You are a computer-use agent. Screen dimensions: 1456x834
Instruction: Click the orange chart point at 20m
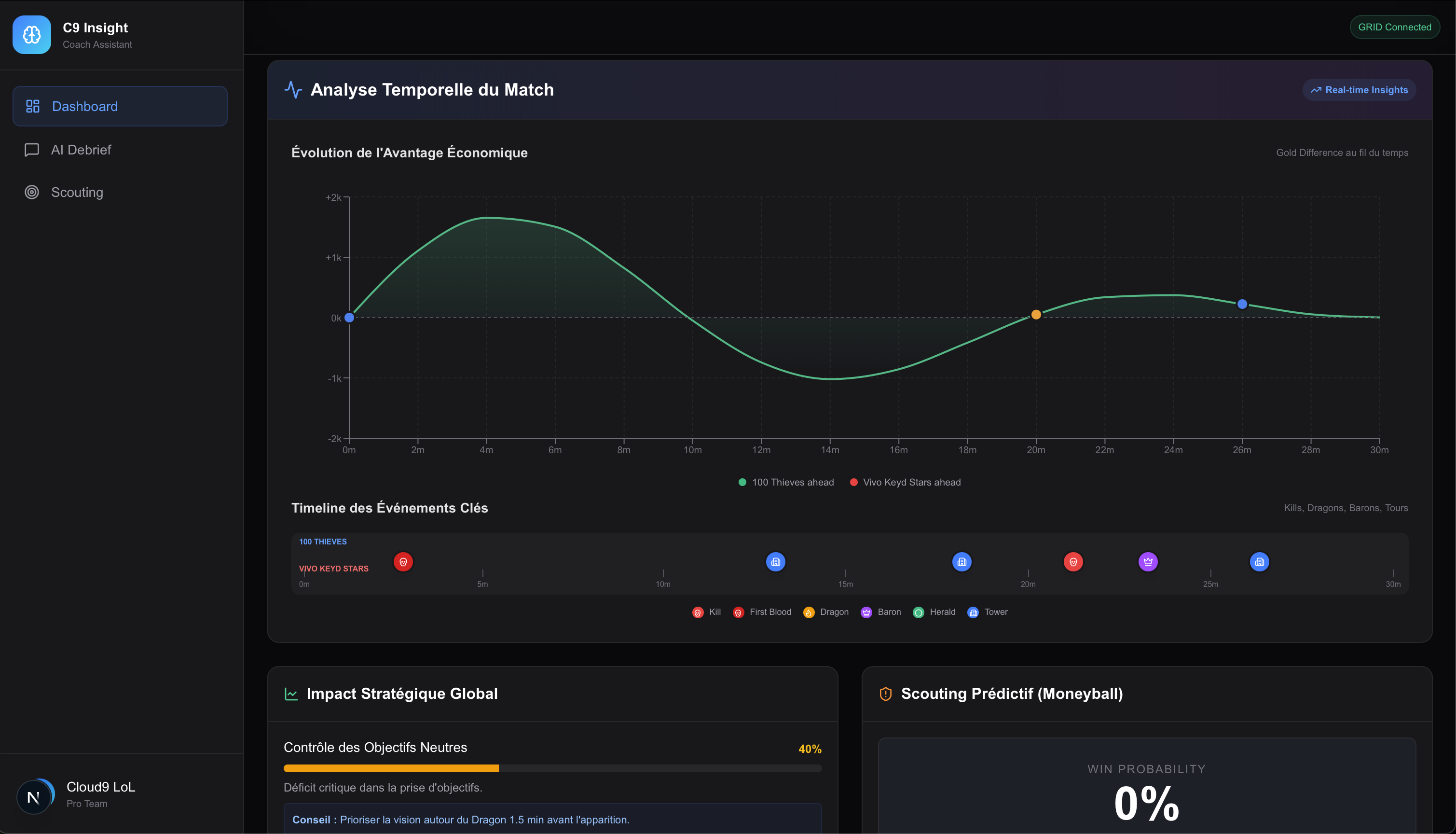1036,315
